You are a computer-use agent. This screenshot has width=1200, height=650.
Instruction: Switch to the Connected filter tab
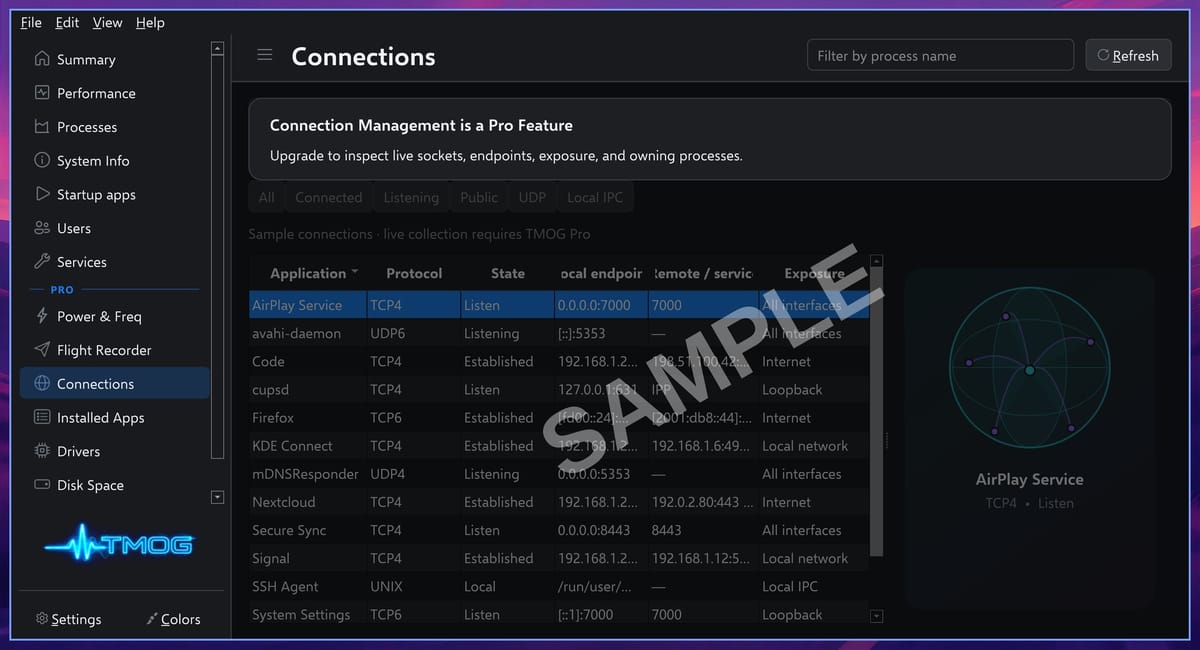coord(329,198)
